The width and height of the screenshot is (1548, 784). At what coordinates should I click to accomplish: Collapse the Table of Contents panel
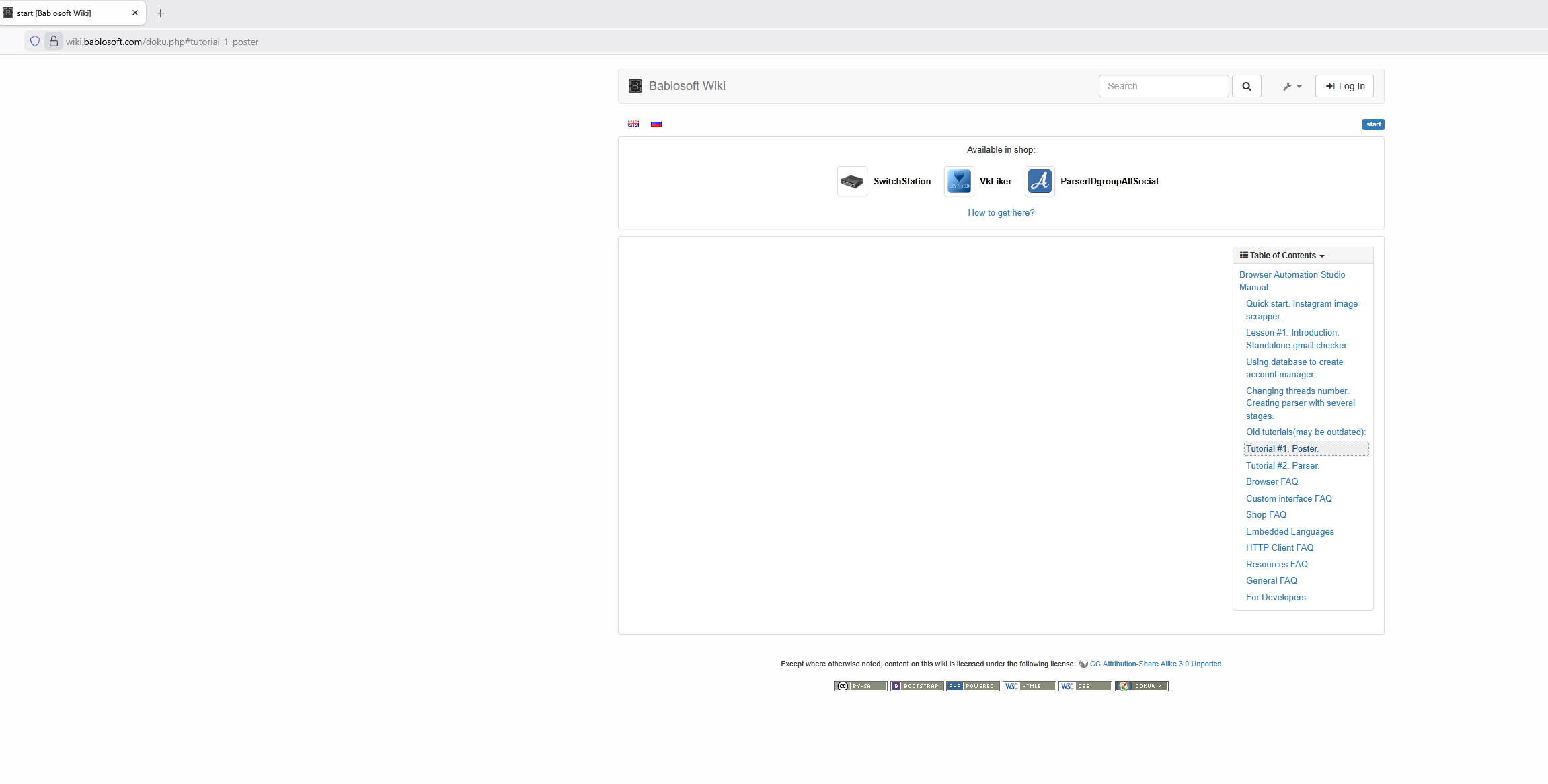point(1282,256)
